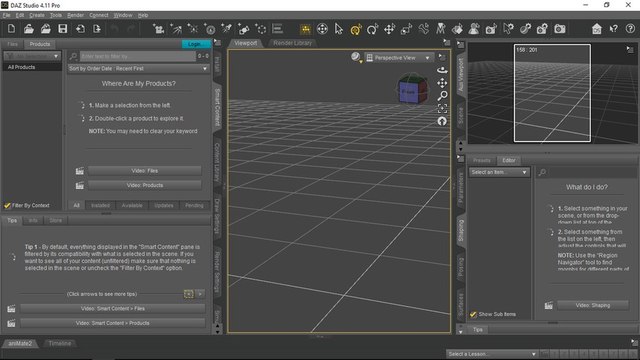This screenshot has width=640, height=360.
Task: Open the Select a Lesson dropdown
Action: click(492, 354)
